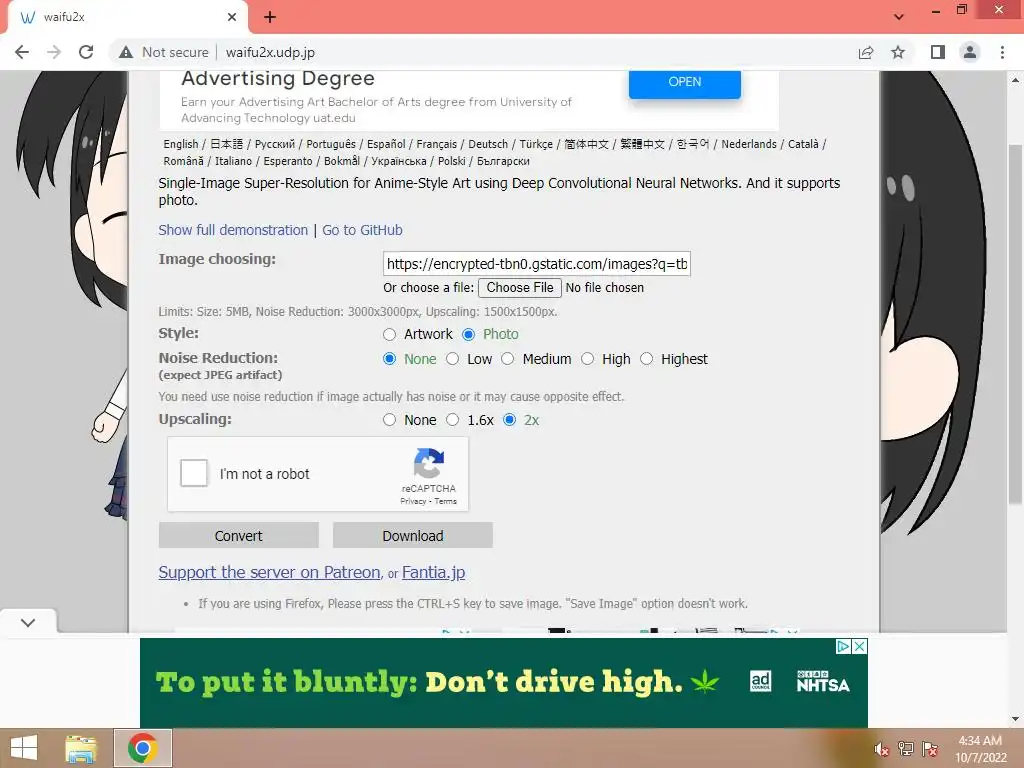Screen dimensions: 1024x768
Task: Open the Go to GitHub link
Action: [x=362, y=230]
